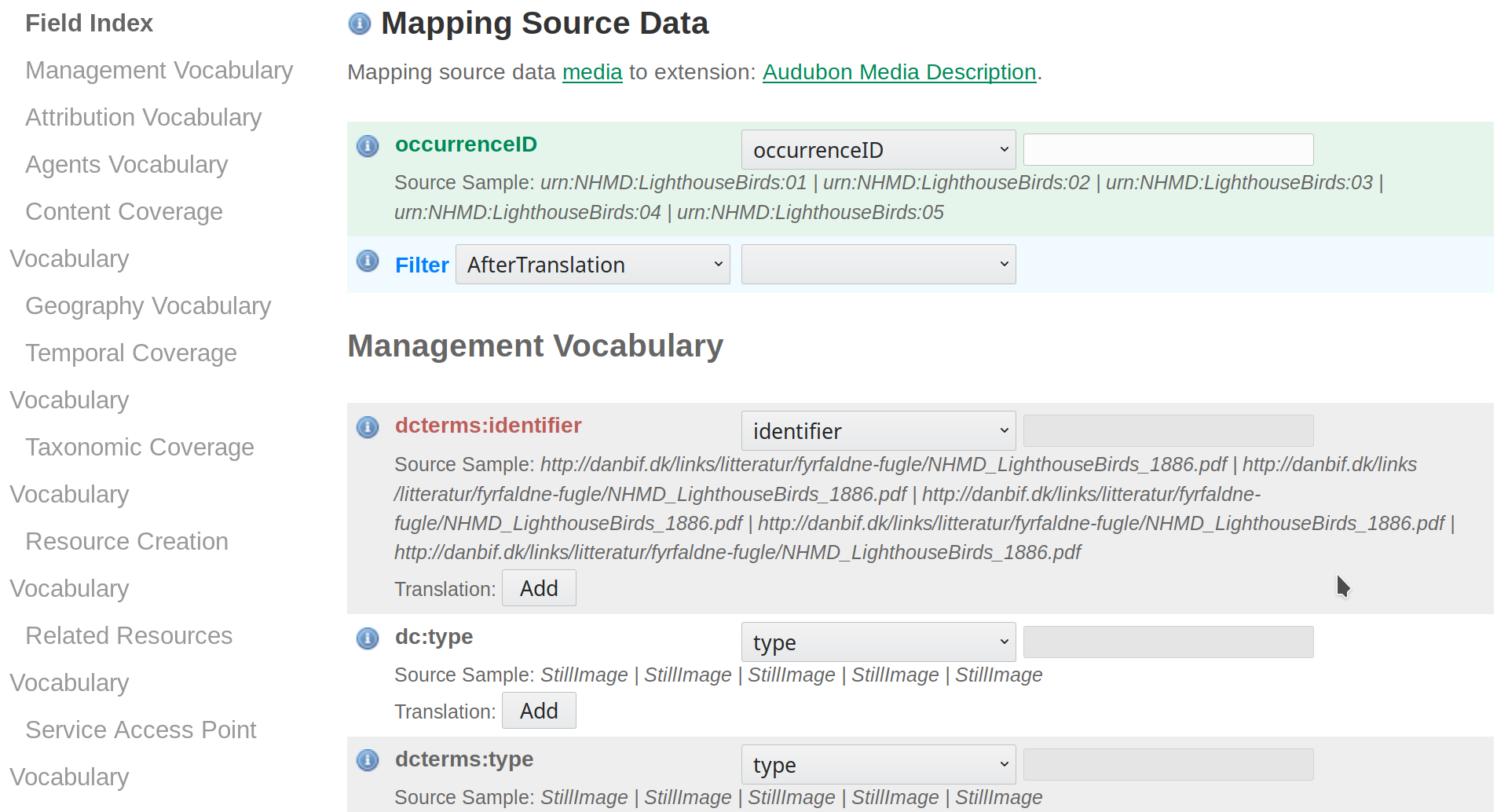
Task: Go to Attribution Vocabulary in sidebar
Action: (143, 118)
